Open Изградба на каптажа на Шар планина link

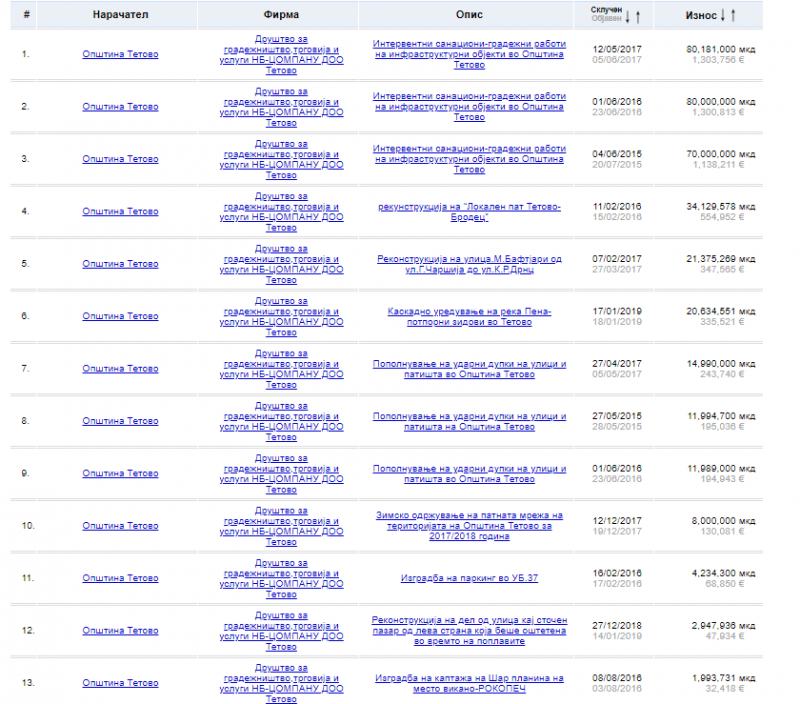click(469, 683)
